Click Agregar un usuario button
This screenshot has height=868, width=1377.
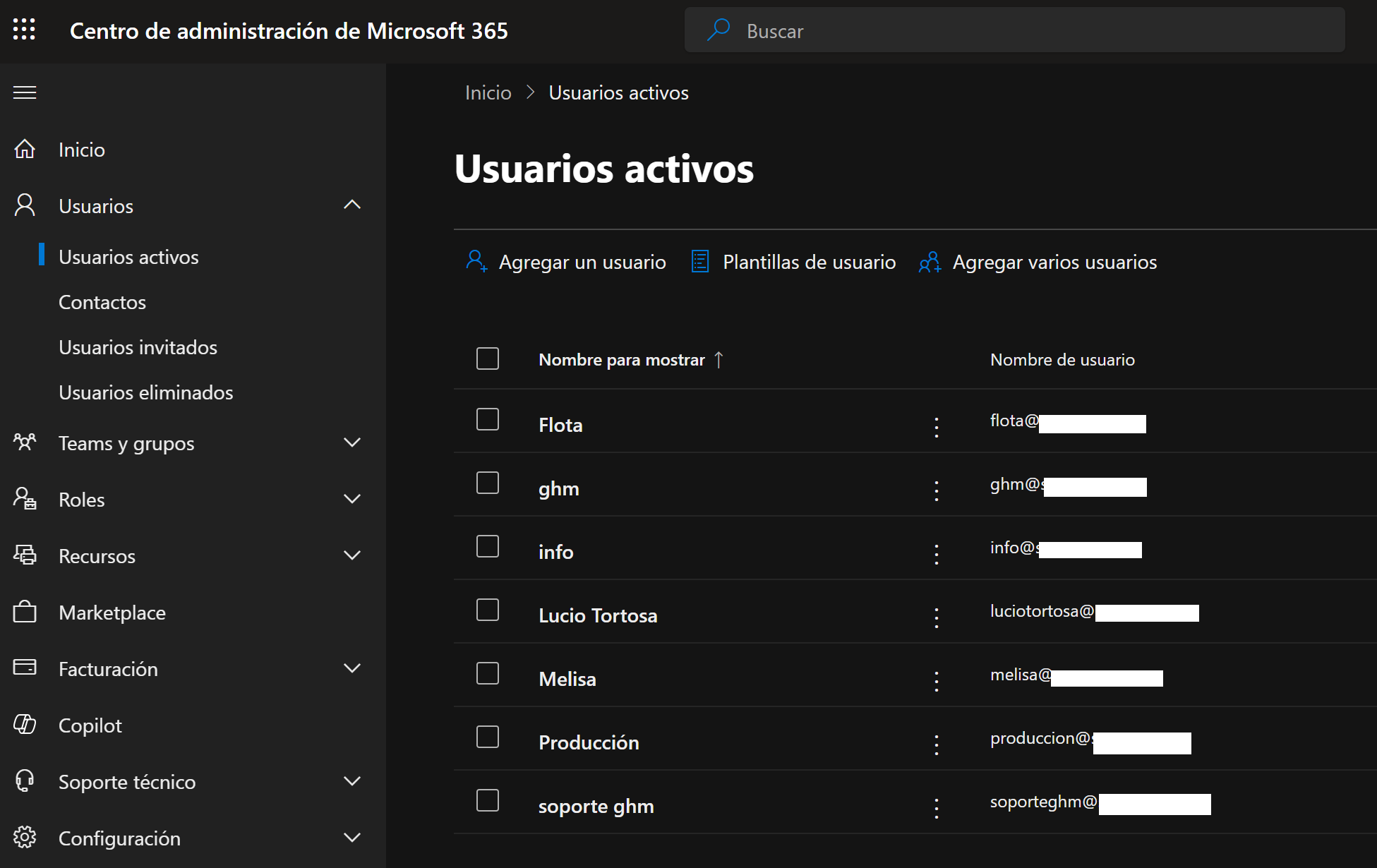(x=566, y=262)
